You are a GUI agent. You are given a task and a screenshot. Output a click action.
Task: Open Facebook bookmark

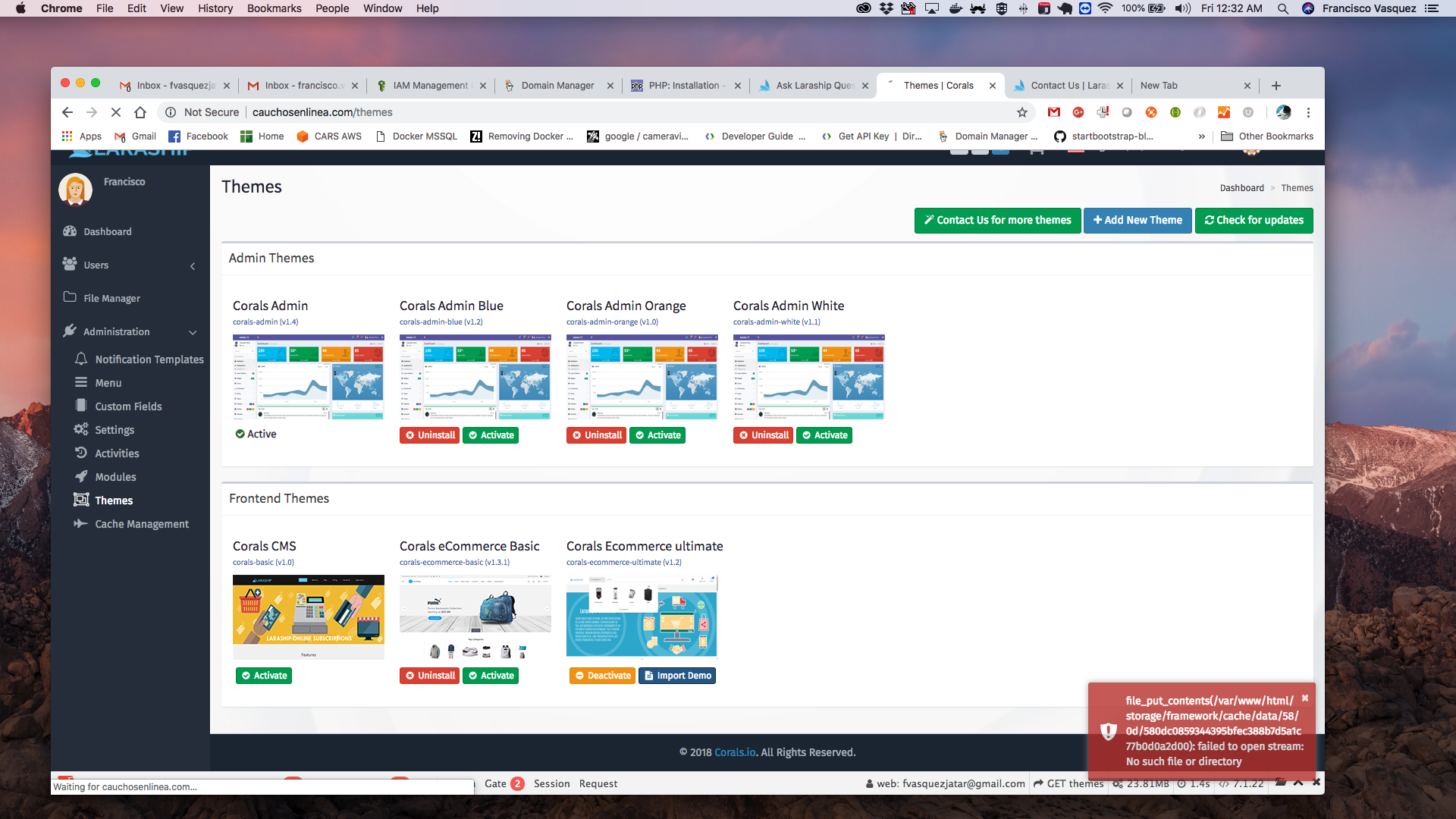[198, 136]
